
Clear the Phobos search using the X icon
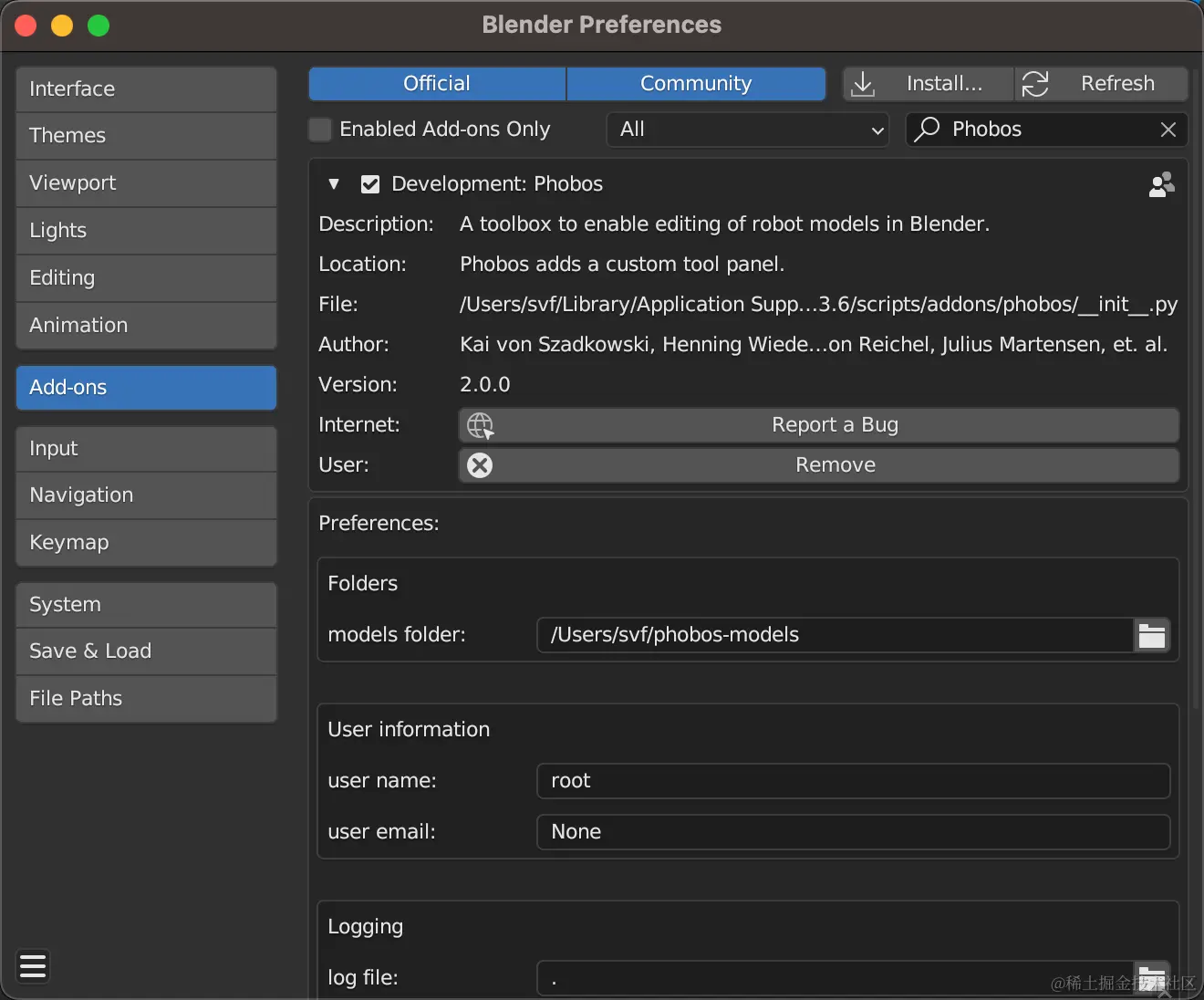1168,129
